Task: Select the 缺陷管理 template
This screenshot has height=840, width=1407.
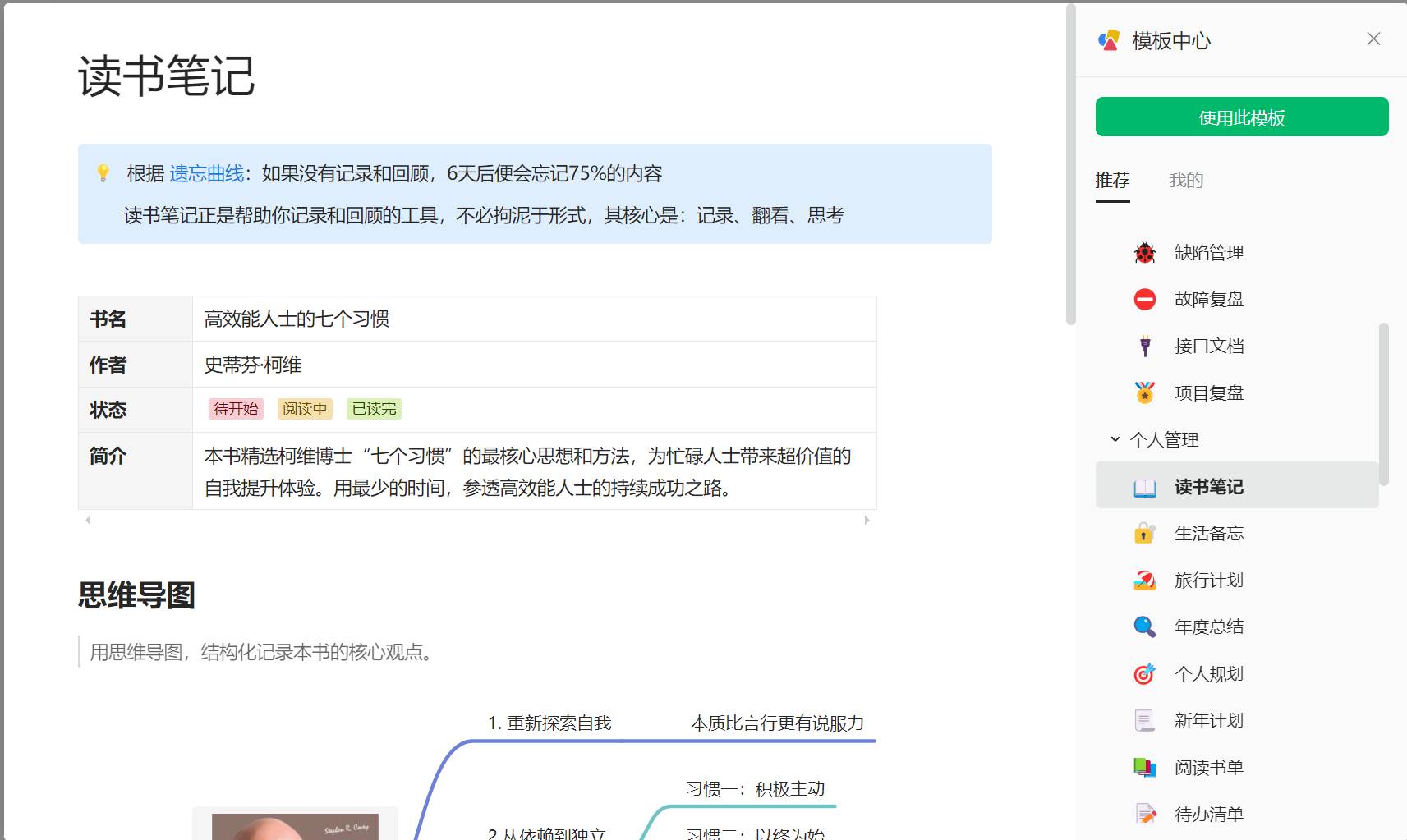Action: tap(1237, 252)
